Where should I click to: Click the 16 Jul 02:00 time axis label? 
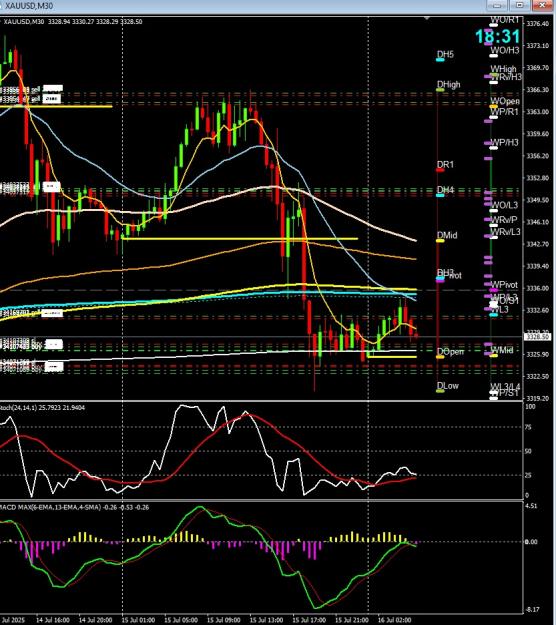(x=394, y=620)
